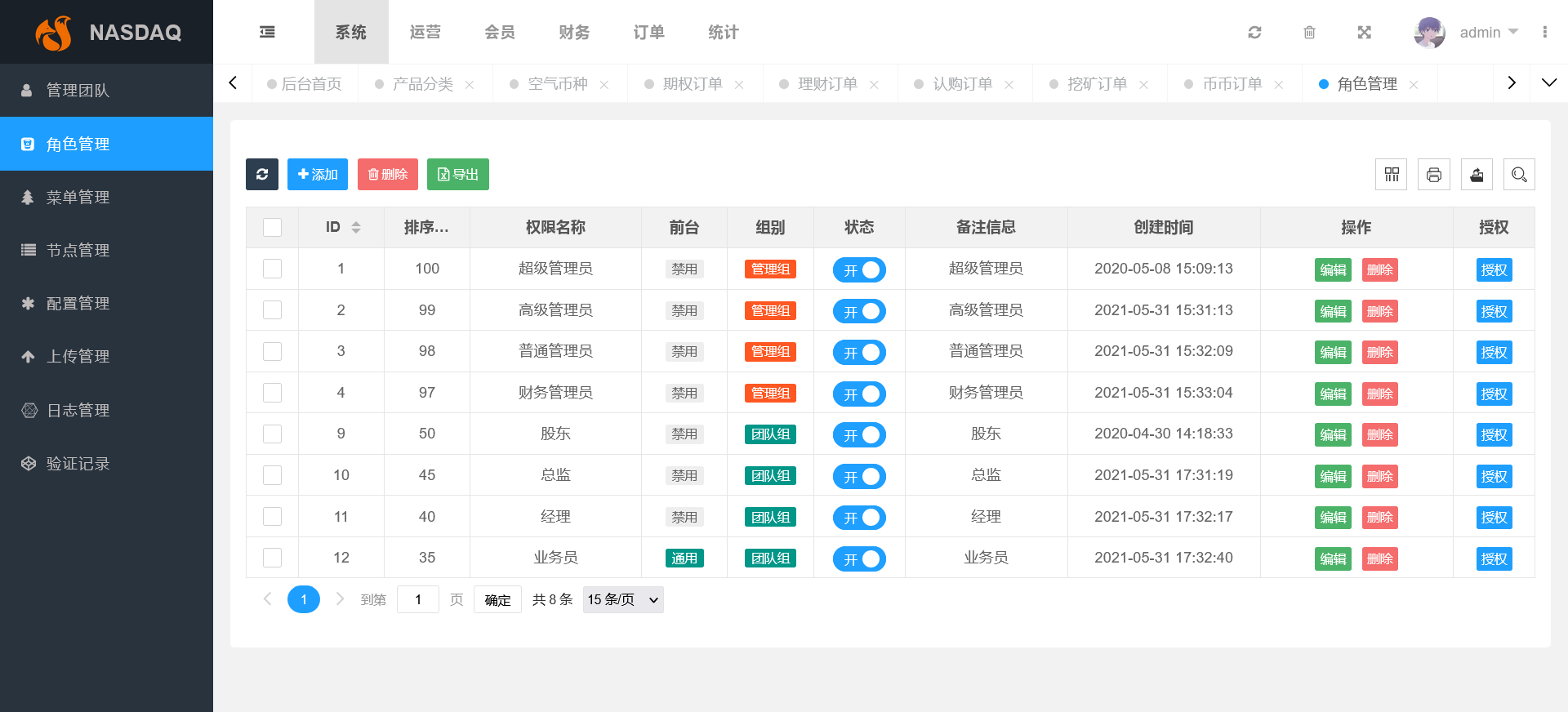Click the refresh icon in top header
Image resolution: width=1568 pixels, height=712 pixels.
click(x=1254, y=33)
